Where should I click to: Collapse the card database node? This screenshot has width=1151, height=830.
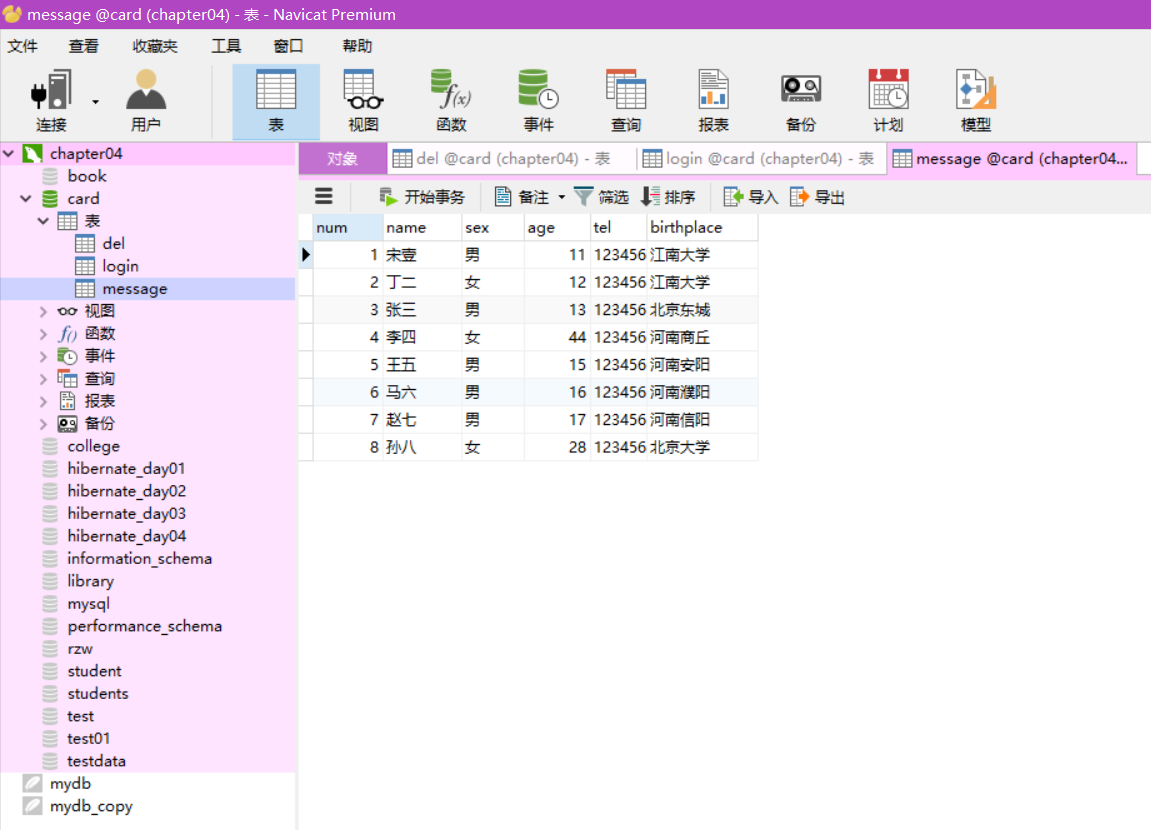25,198
